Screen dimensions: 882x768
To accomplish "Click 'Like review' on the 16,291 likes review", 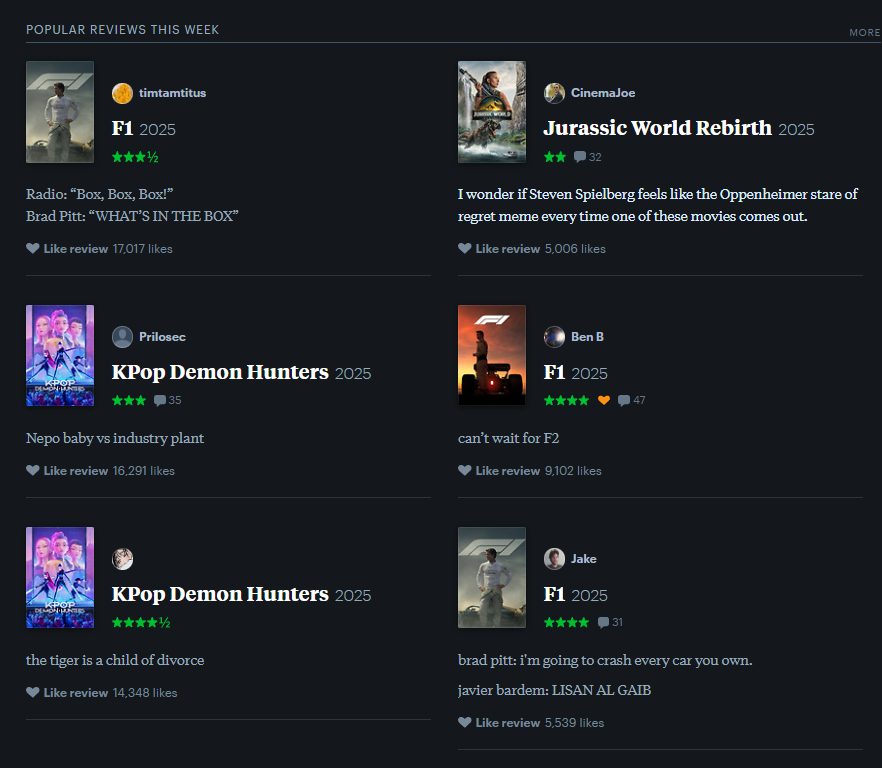I will [x=76, y=471].
